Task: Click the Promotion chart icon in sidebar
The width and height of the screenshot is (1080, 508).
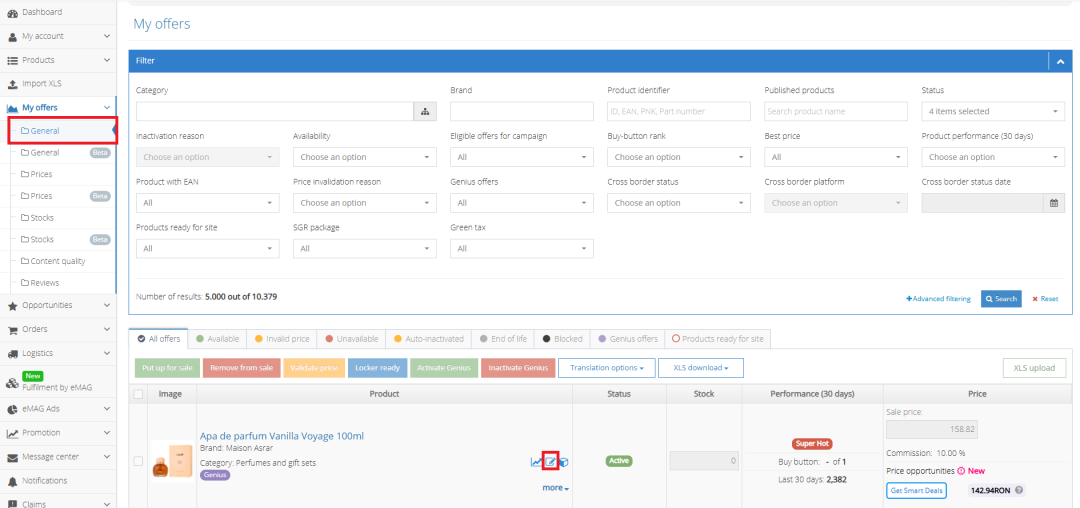Action: click(x=12, y=433)
